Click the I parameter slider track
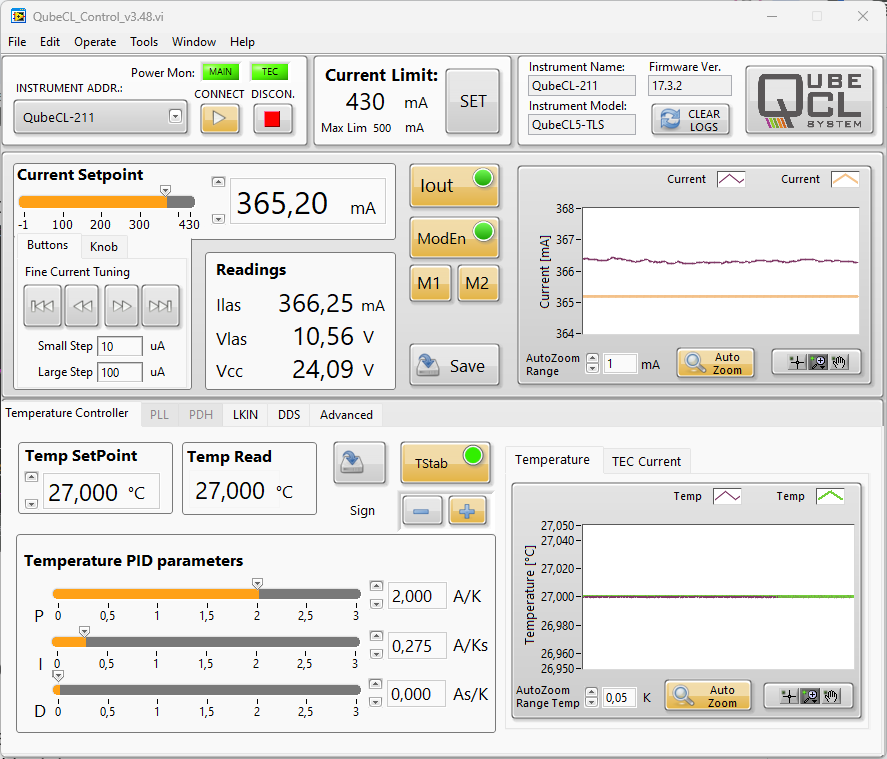 click(x=206, y=641)
